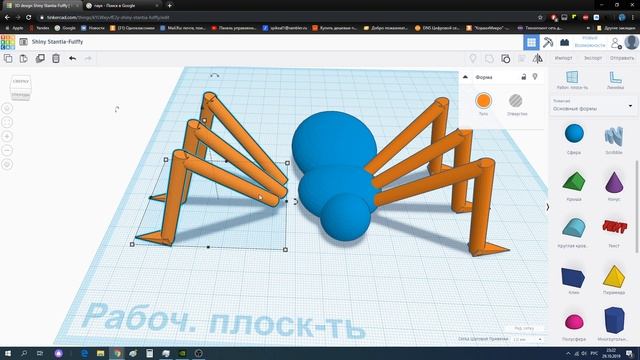Fit all objects in view

click(7, 122)
